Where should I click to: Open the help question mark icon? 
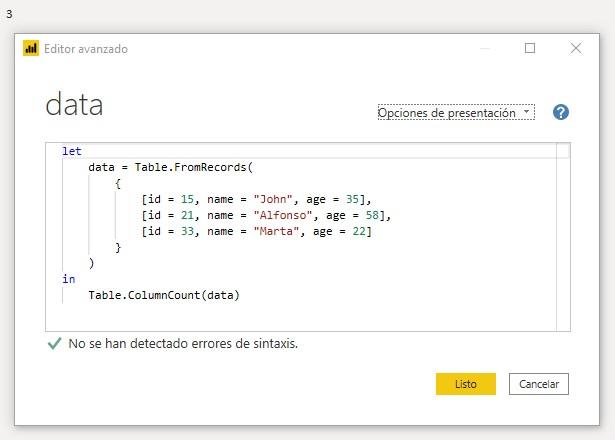coord(560,112)
